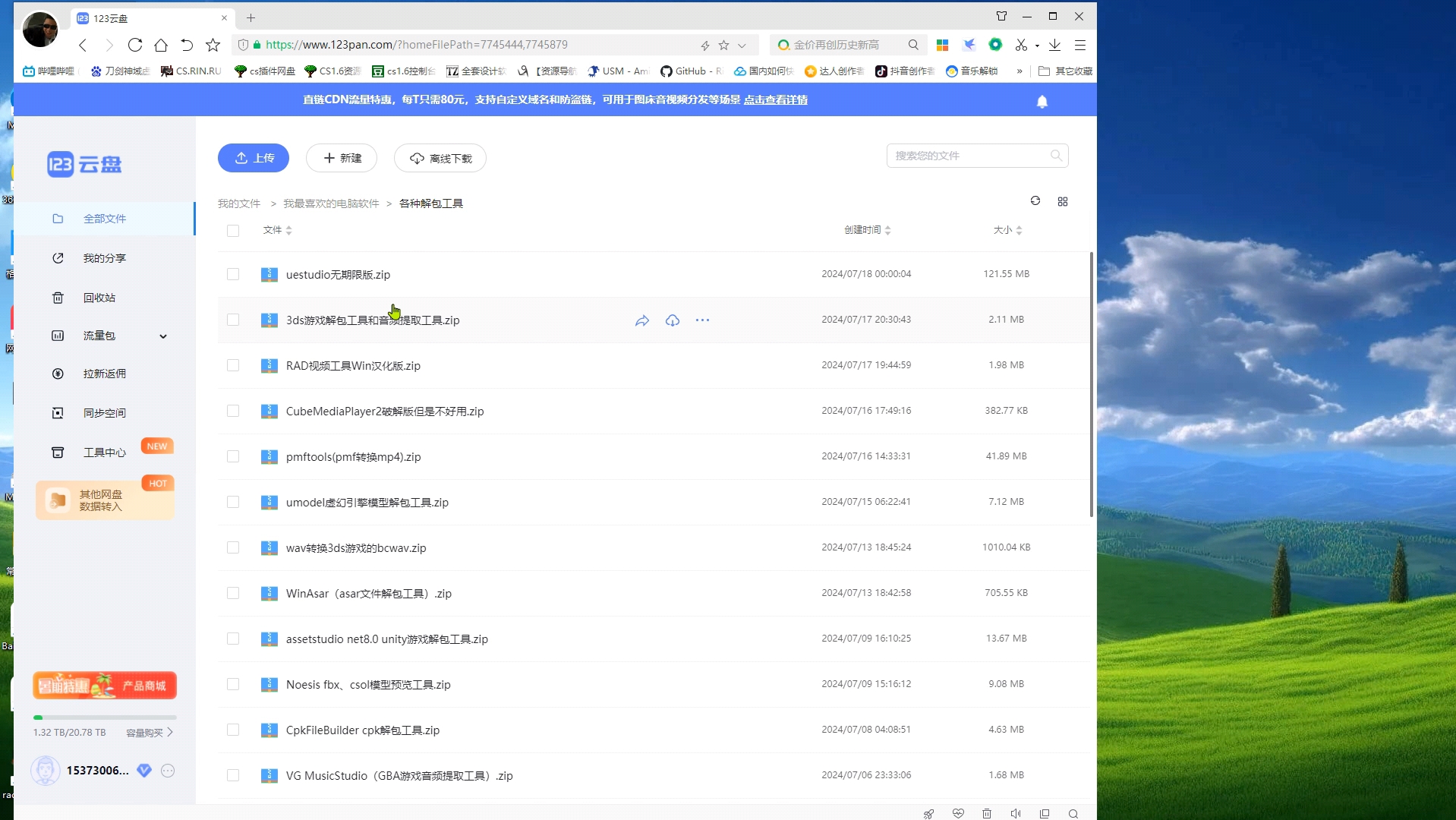Sort by the 创建时间 column arrows
The width and height of the screenshot is (1456, 820).
[x=887, y=230]
